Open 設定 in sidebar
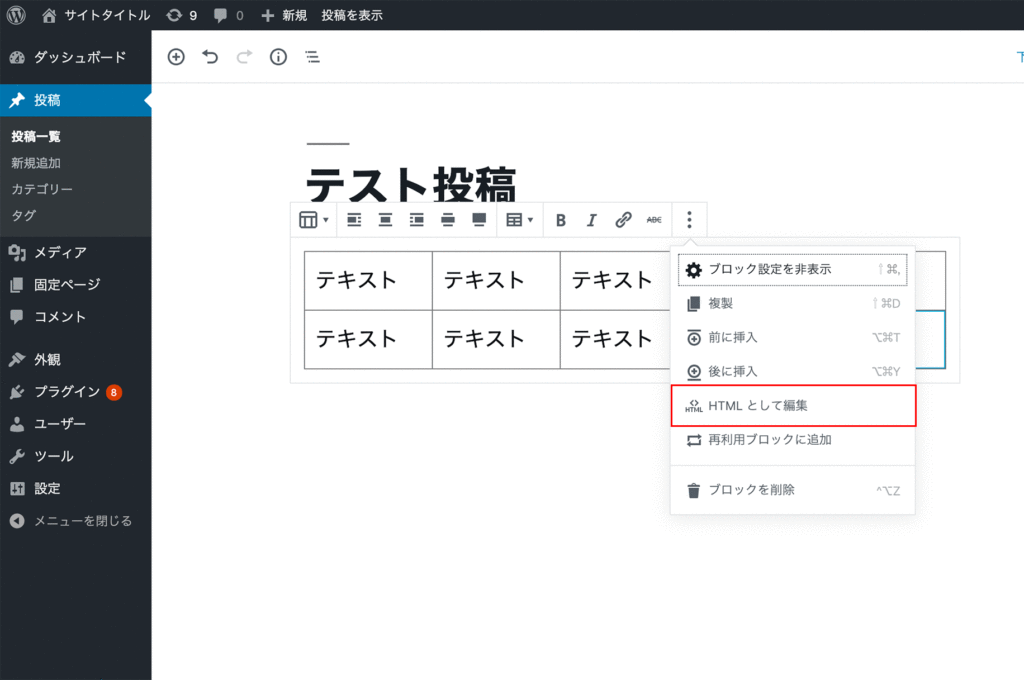Viewport: 1024px width, 680px height. tap(76, 488)
